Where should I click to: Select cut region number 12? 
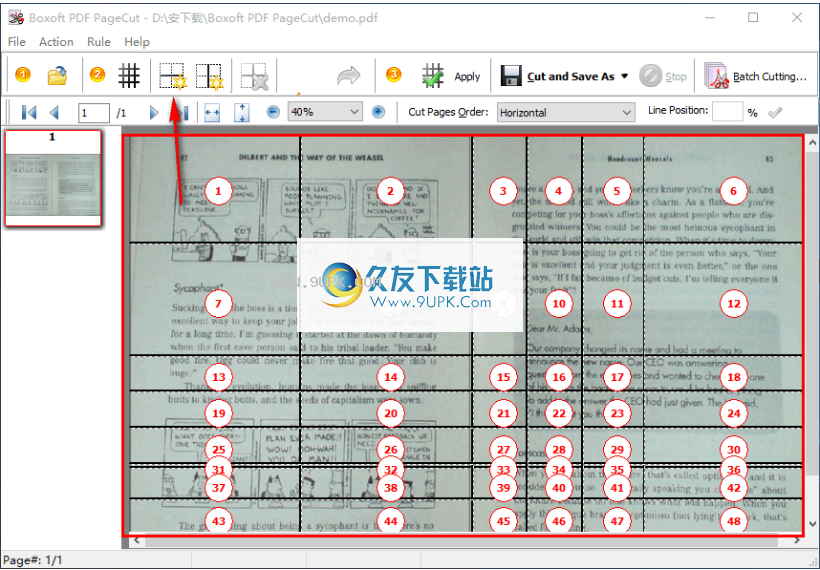734,304
